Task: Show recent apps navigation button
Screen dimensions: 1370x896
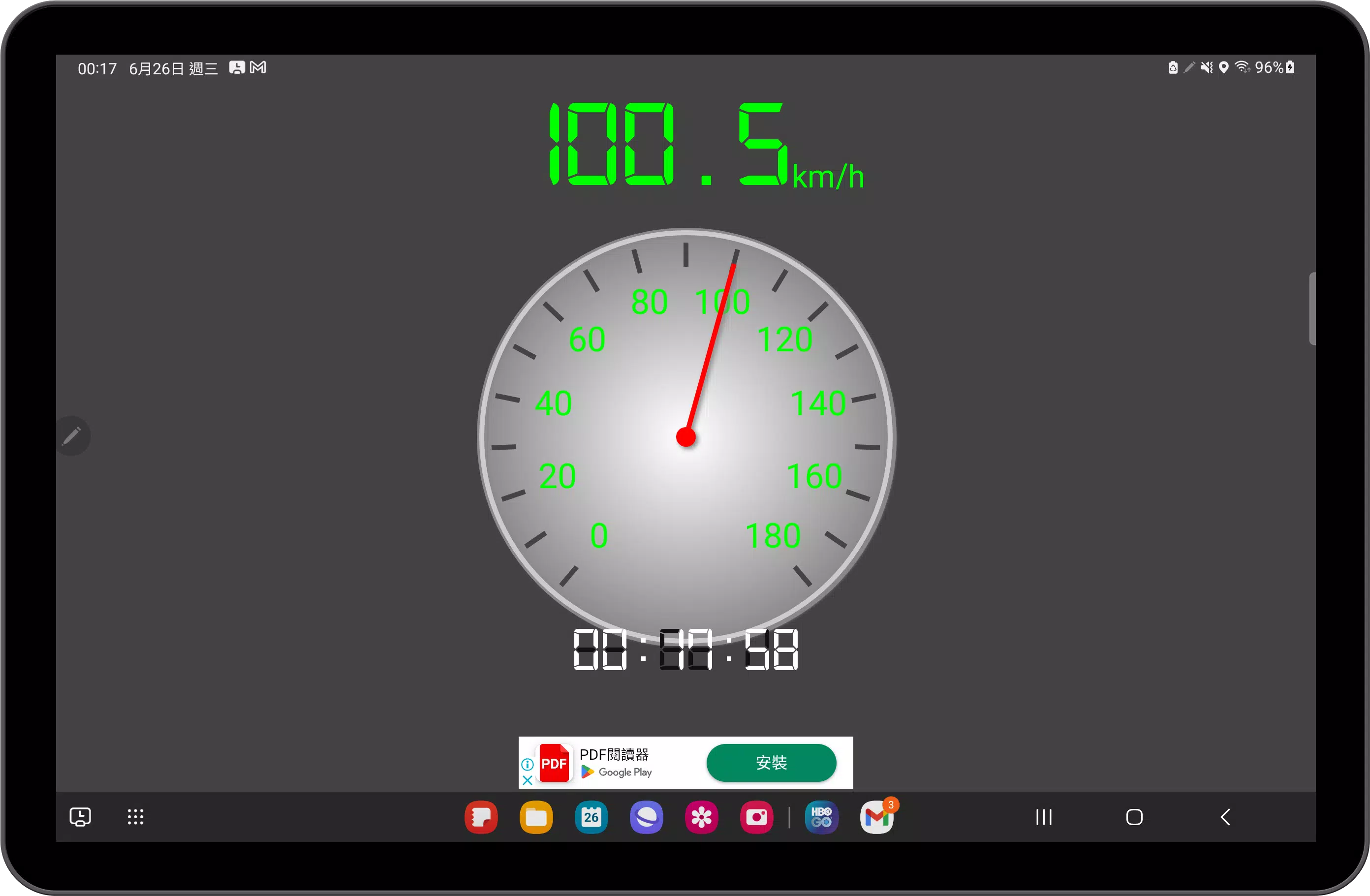Action: click(1044, 817)
